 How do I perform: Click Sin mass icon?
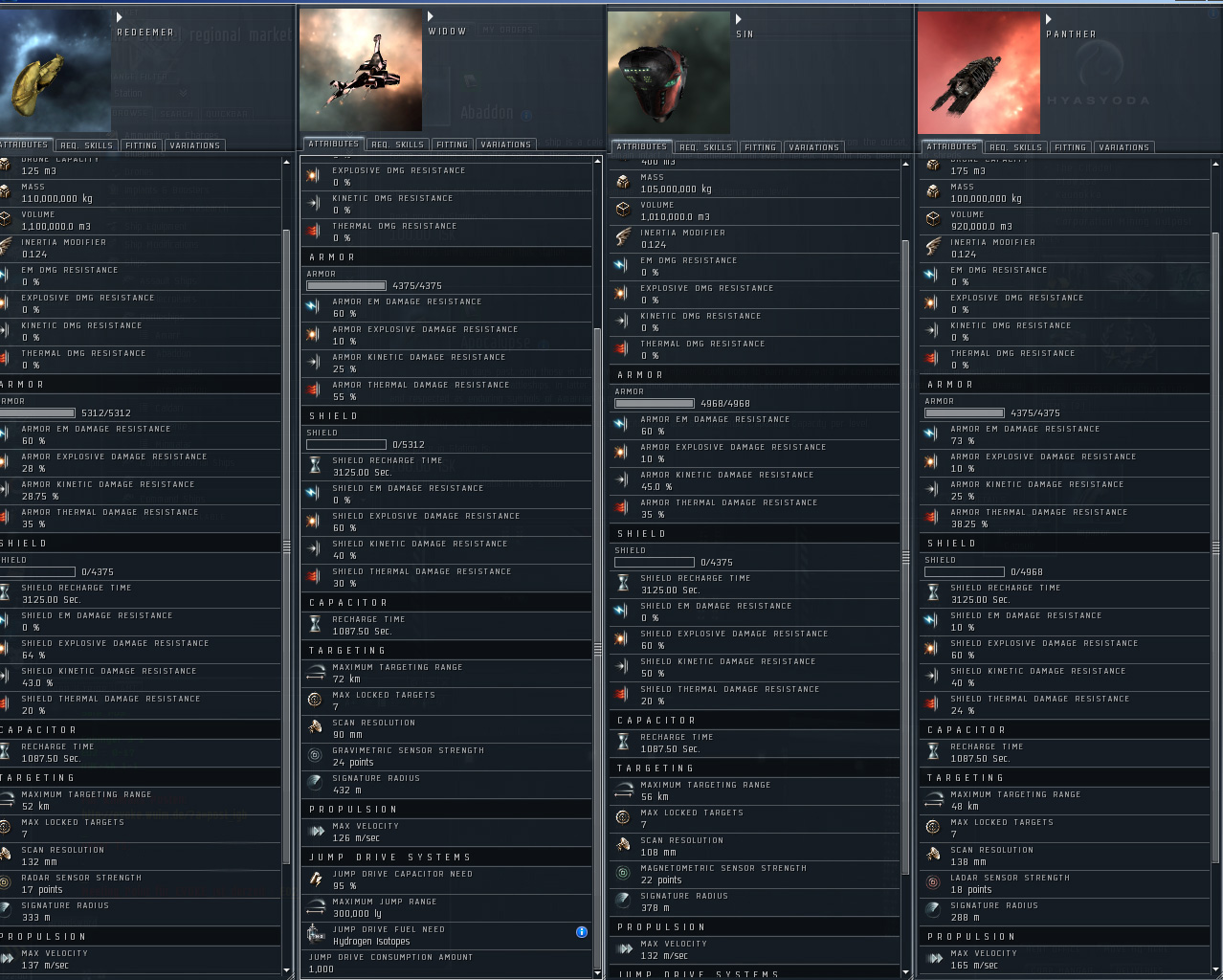(x=623, y=183)
